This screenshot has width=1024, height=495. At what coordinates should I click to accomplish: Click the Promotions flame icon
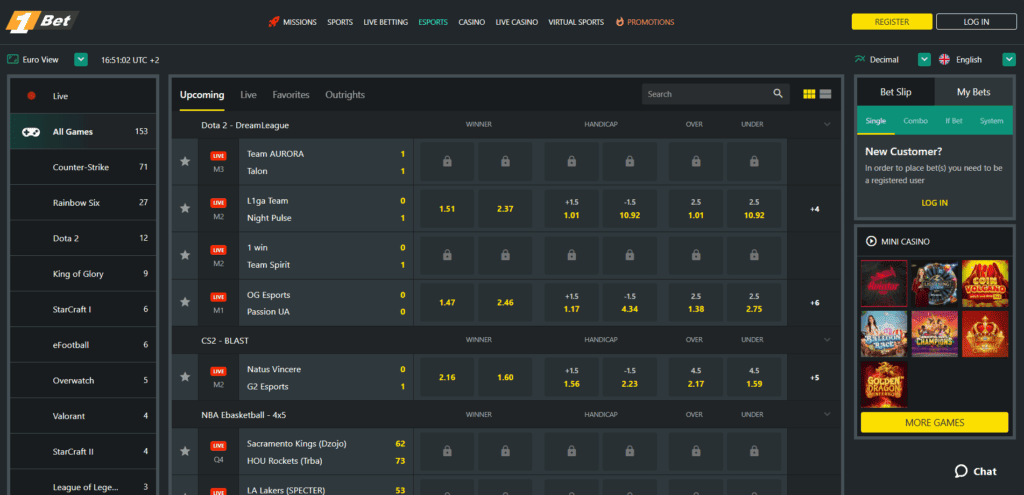(x=619, y=22)
